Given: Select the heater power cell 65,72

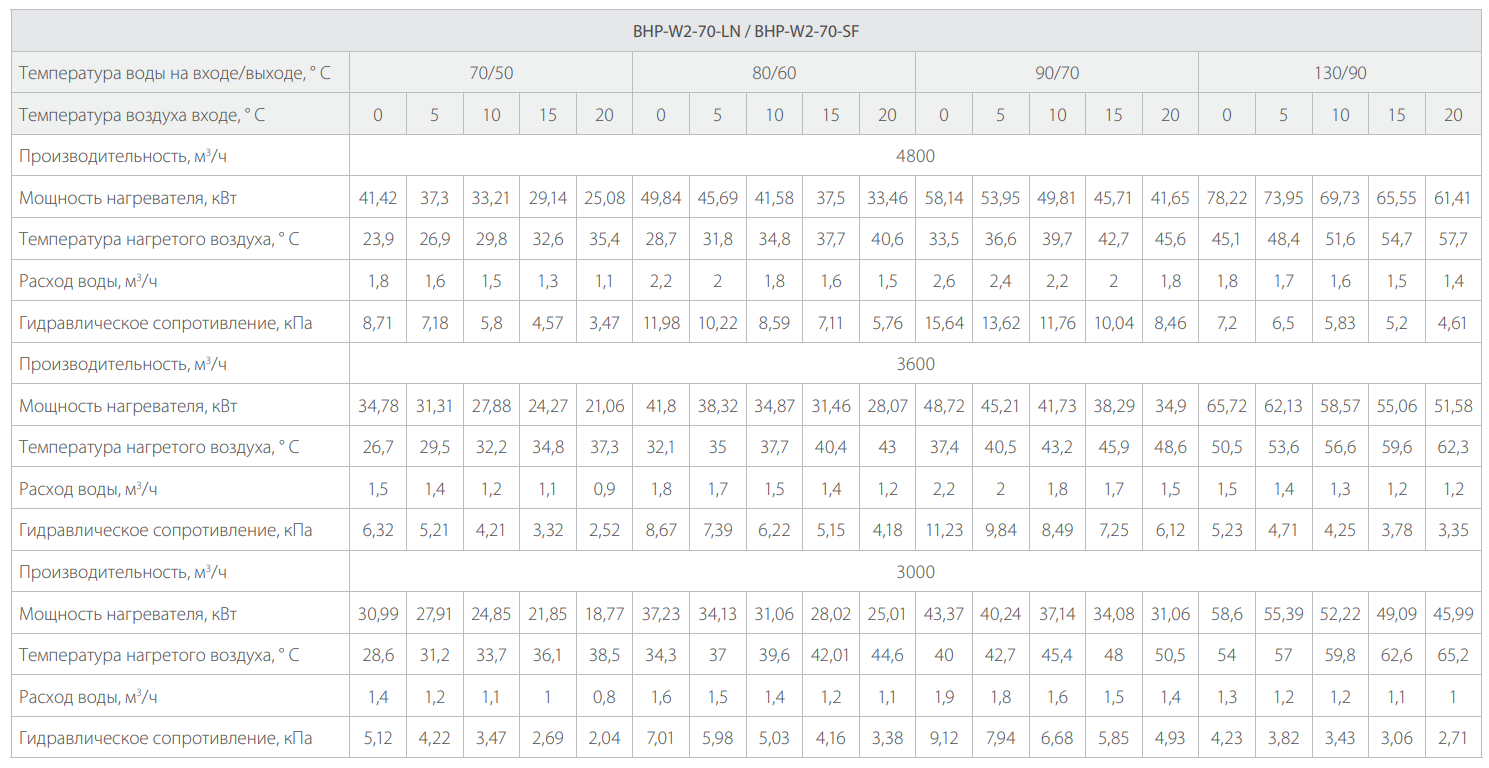Looking at the screenshot, I should coord(1227,406).
